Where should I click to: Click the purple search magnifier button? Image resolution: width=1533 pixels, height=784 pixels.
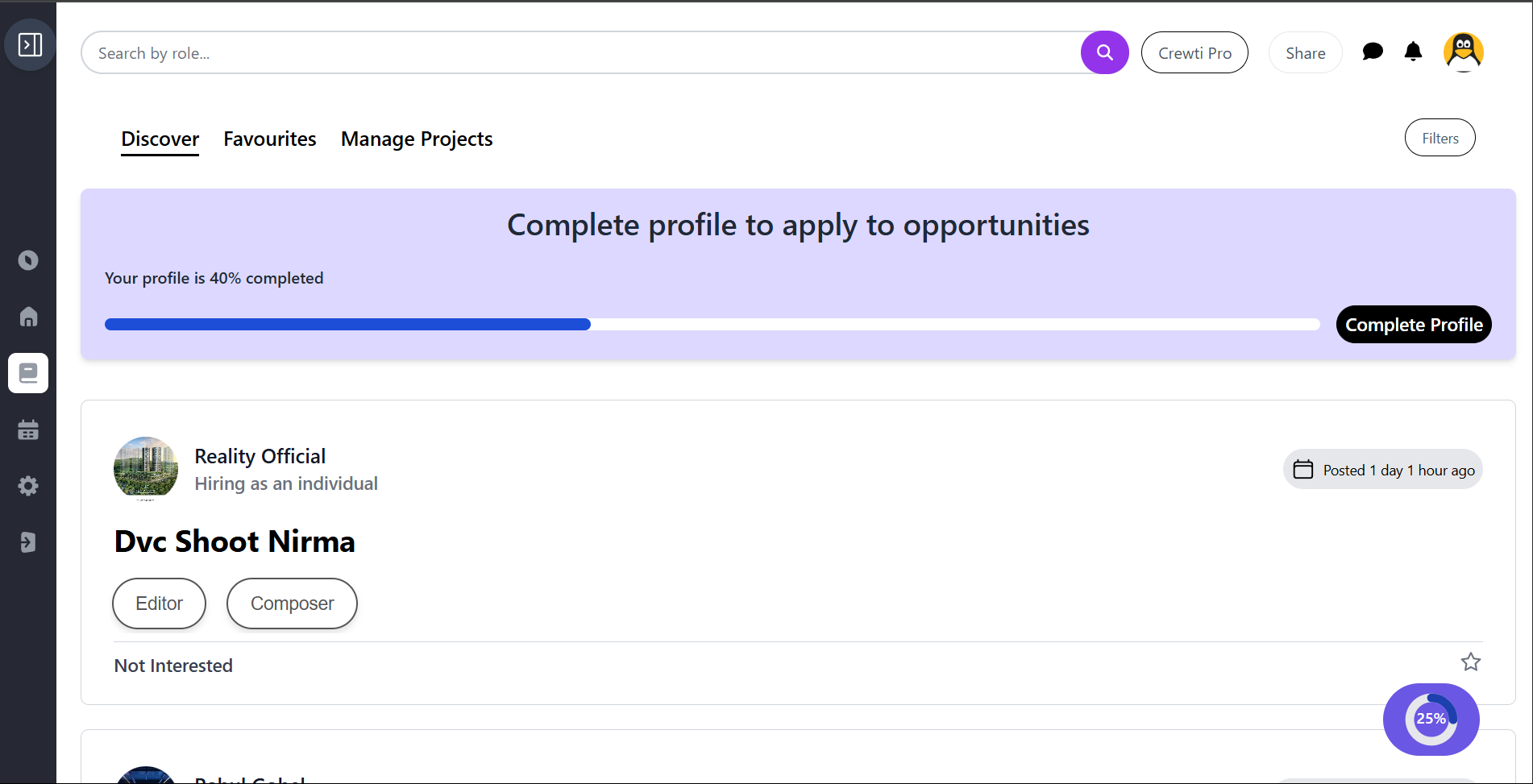pyautogui.click(x=1104, y=52)
